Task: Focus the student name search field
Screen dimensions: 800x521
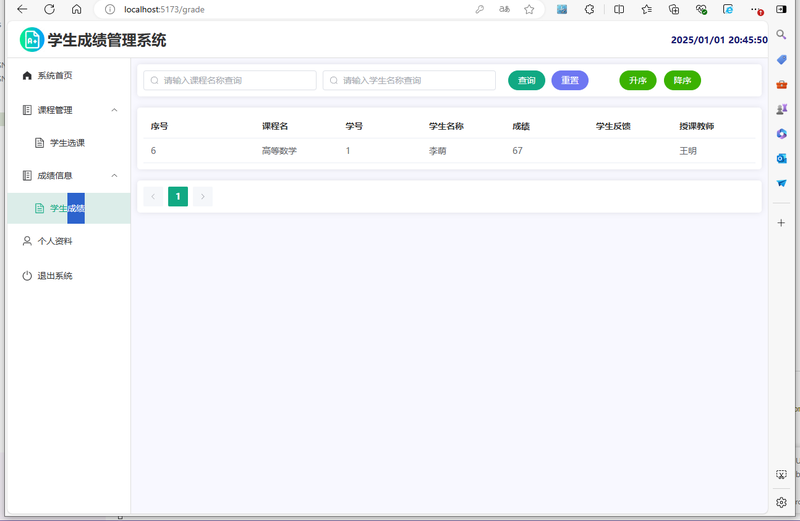Action: [x=409, y=81]
